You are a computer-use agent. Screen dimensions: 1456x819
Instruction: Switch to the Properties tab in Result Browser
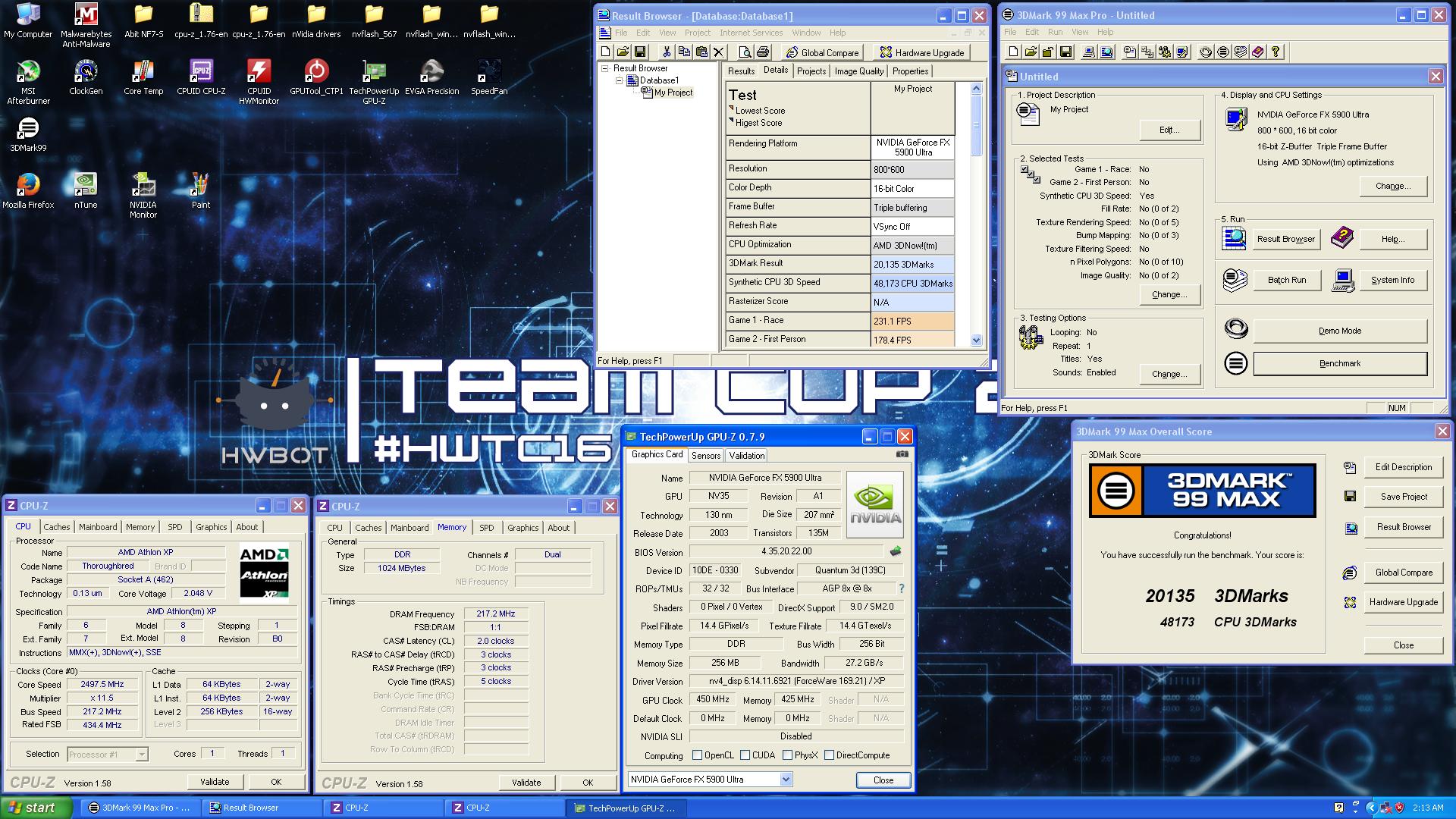pos(910,71)
